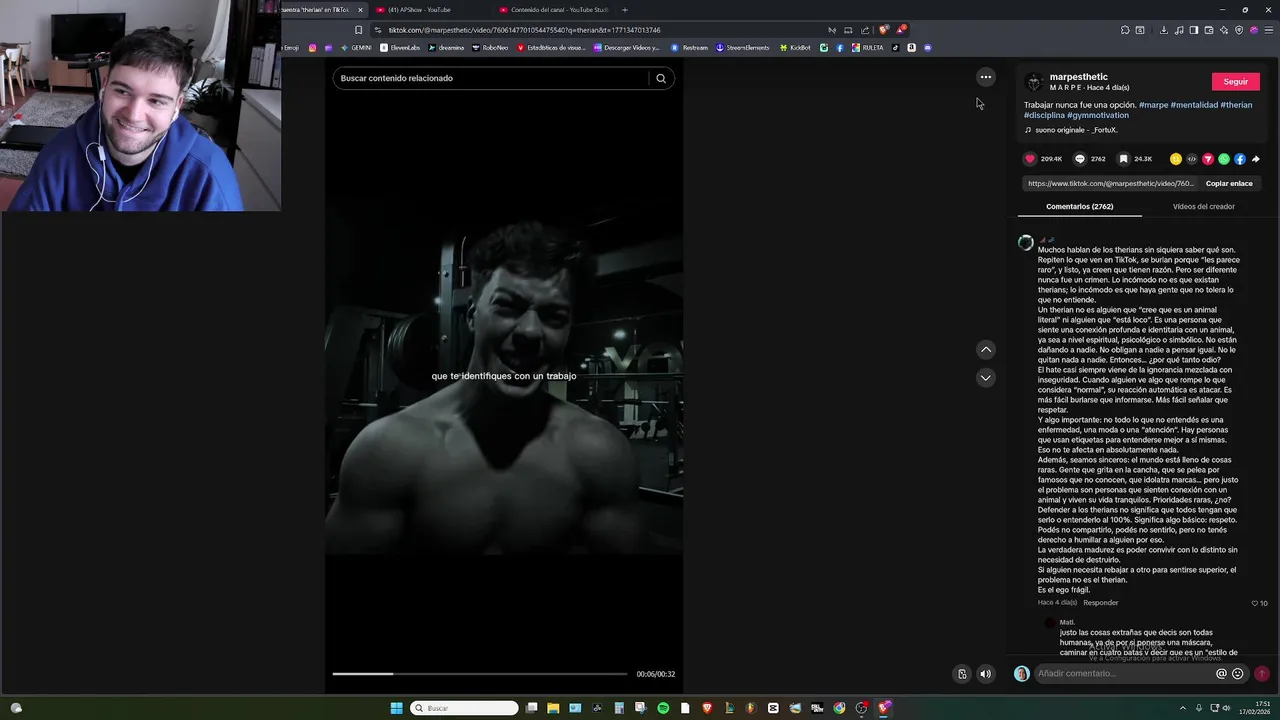Open Spotify from the taskbar

coord(663,708)
